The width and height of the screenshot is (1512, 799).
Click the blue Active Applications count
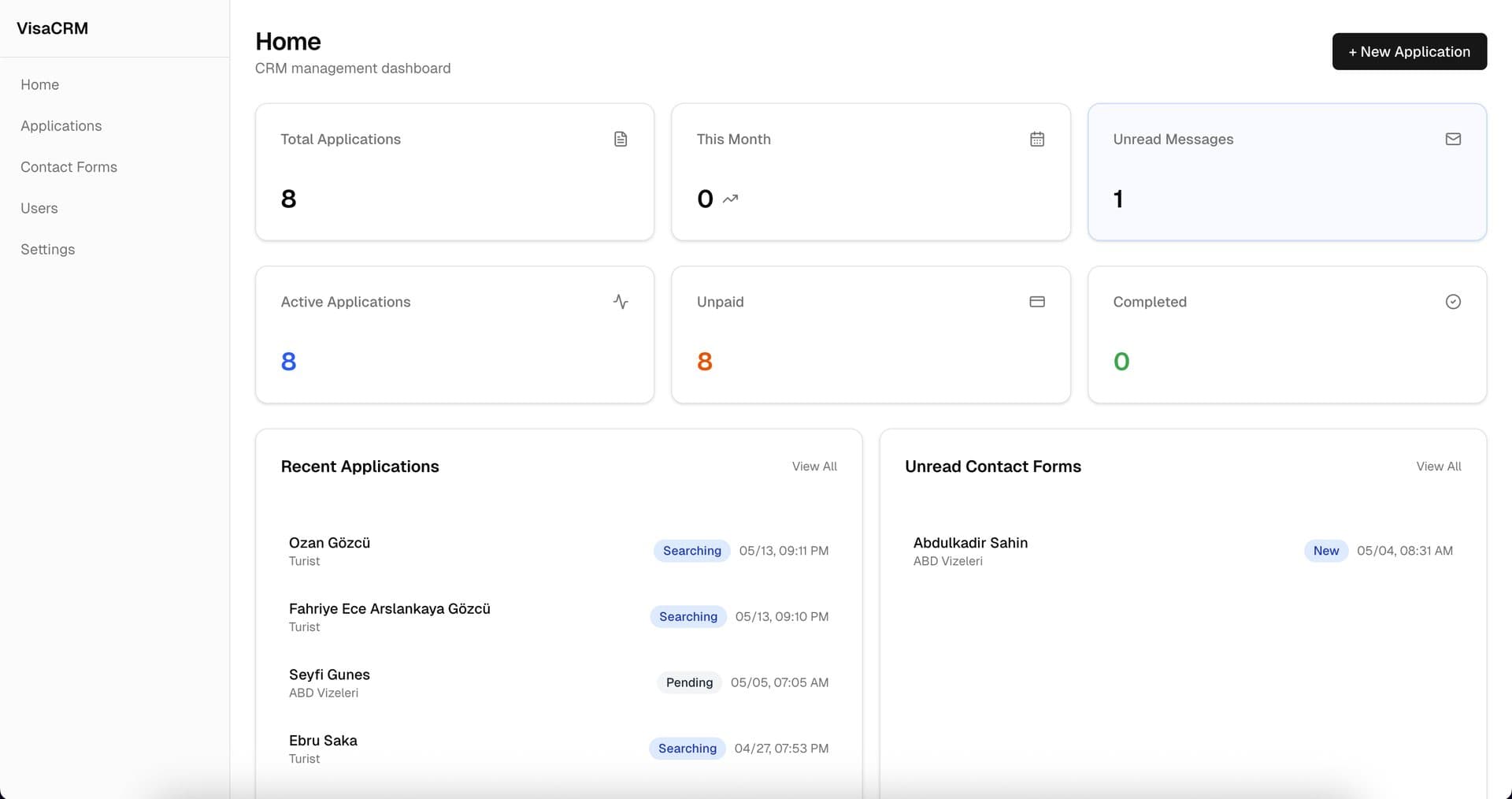[288, 362]
